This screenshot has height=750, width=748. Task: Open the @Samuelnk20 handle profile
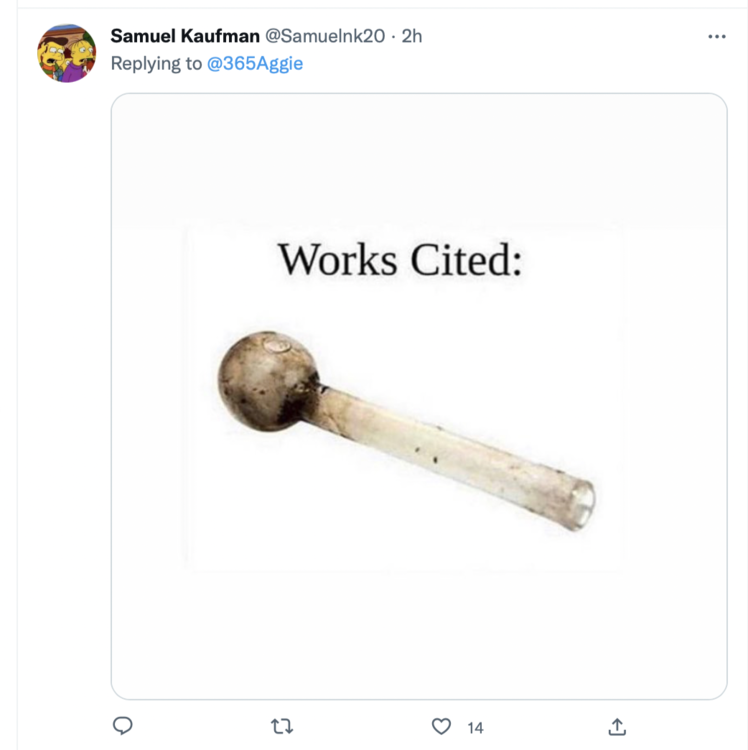[x=324, y=36]
